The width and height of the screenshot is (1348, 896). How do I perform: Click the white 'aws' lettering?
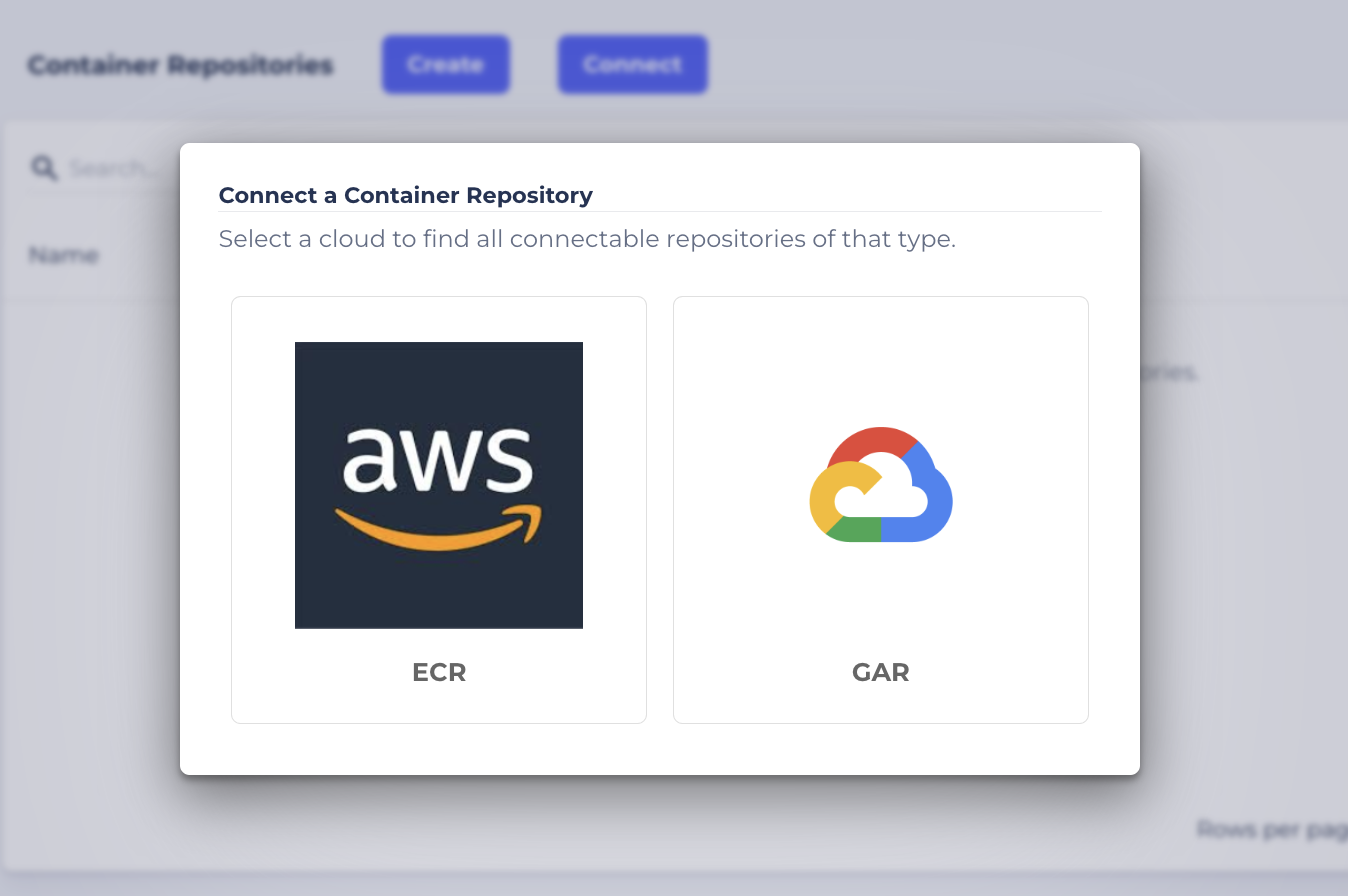point(438,462)
